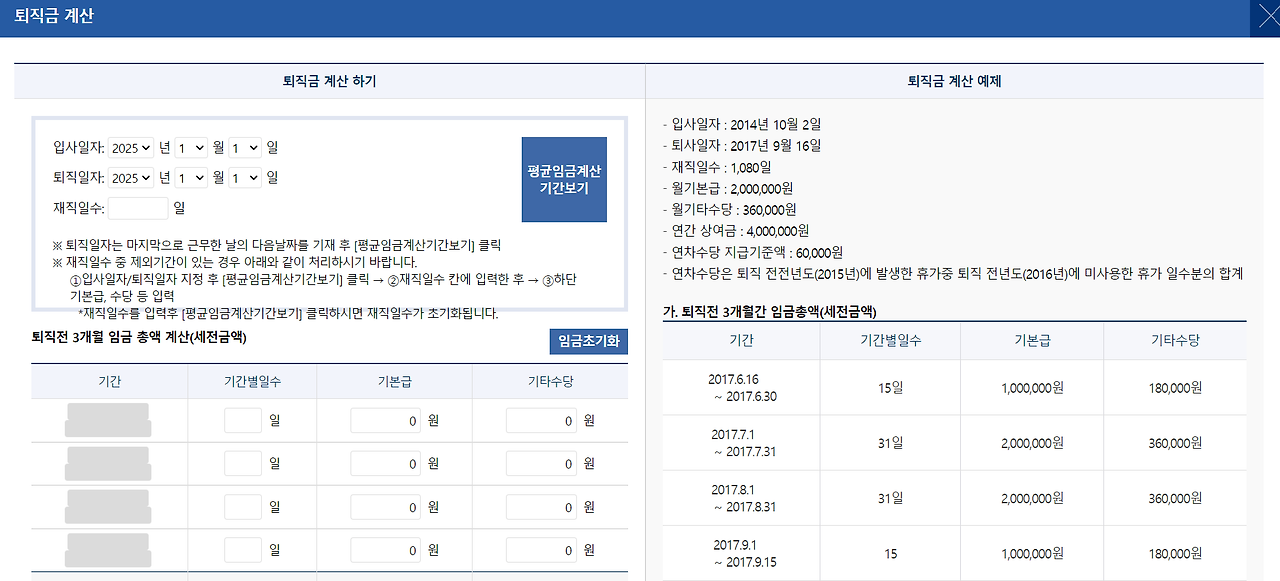The image size is (1280, 581).
Task: Click example period cell 2017.9.1 ~ 2017.9.15
Action: [x=740, y=553]
